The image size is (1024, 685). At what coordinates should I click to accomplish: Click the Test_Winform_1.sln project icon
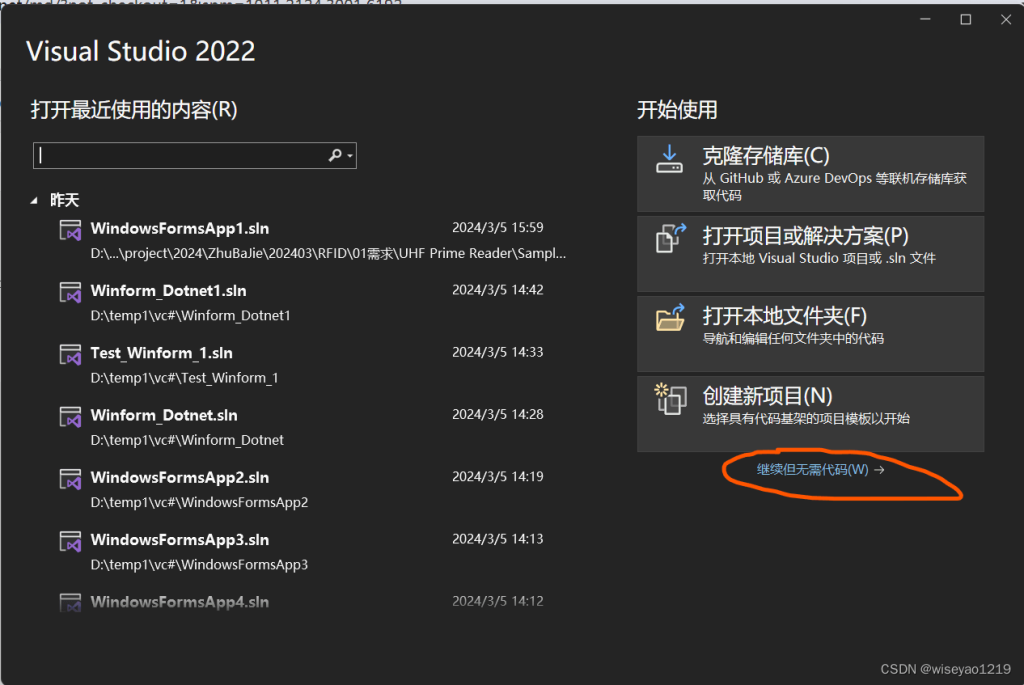70,354
